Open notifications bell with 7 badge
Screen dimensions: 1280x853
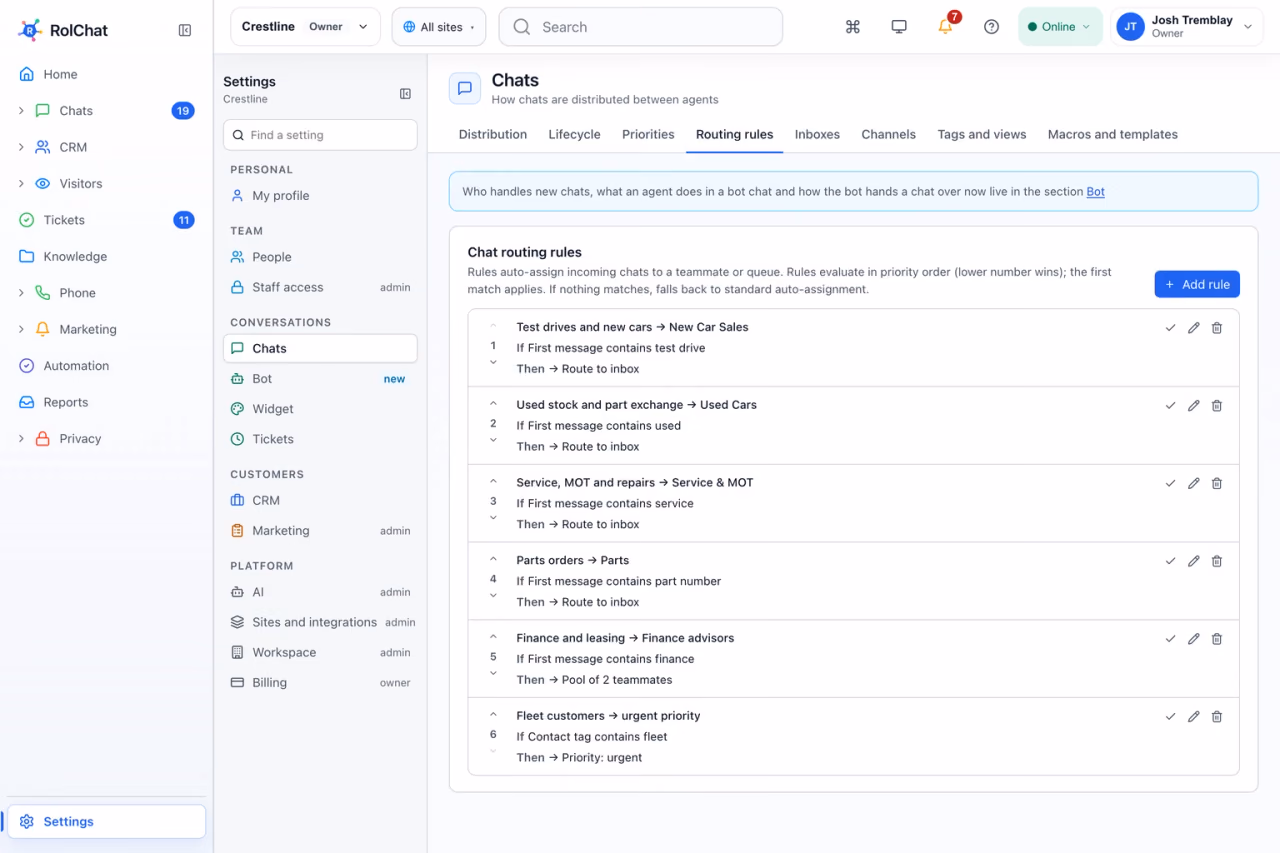946,26
